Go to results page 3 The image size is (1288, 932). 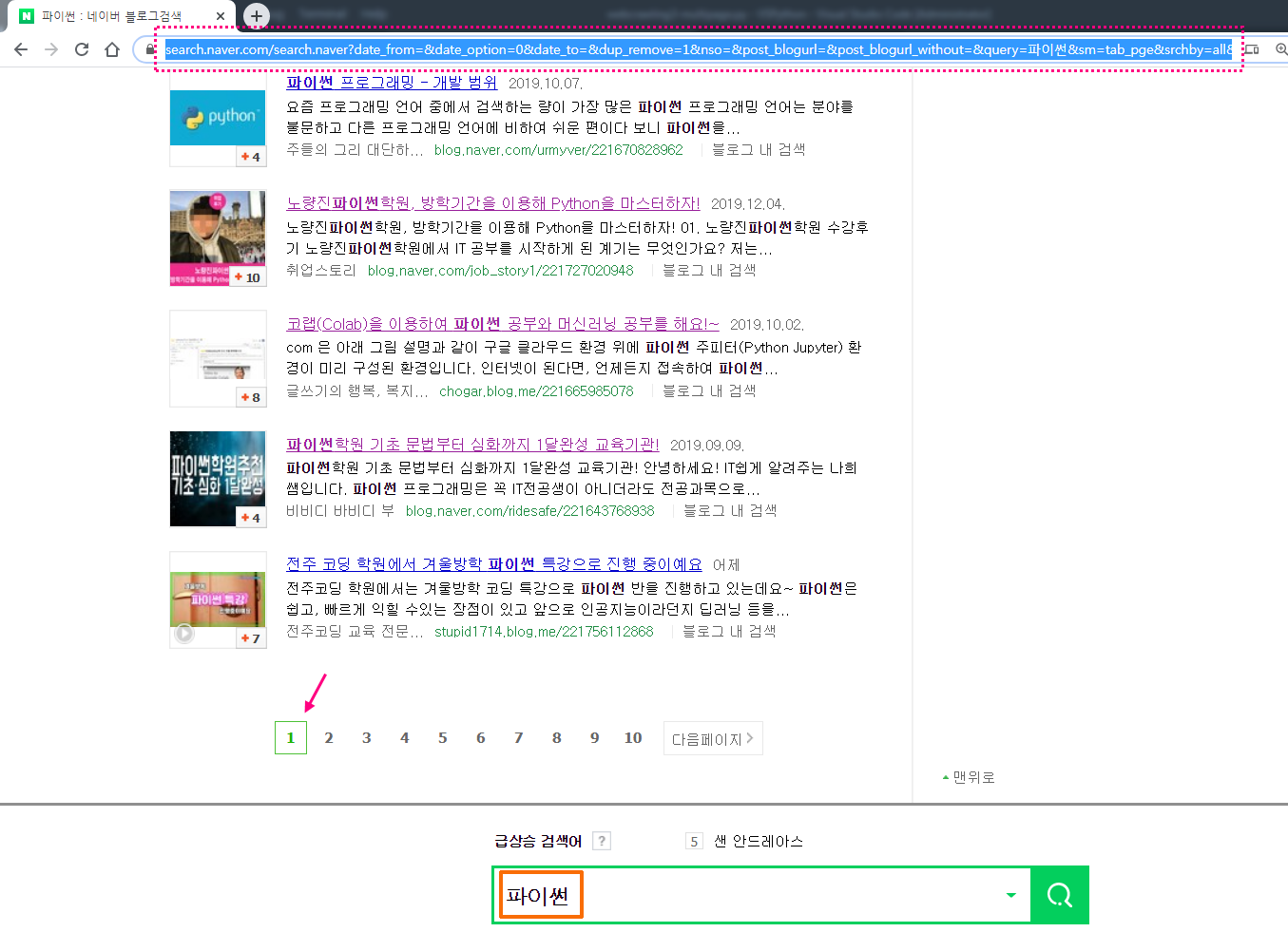(x=367, y=738)
